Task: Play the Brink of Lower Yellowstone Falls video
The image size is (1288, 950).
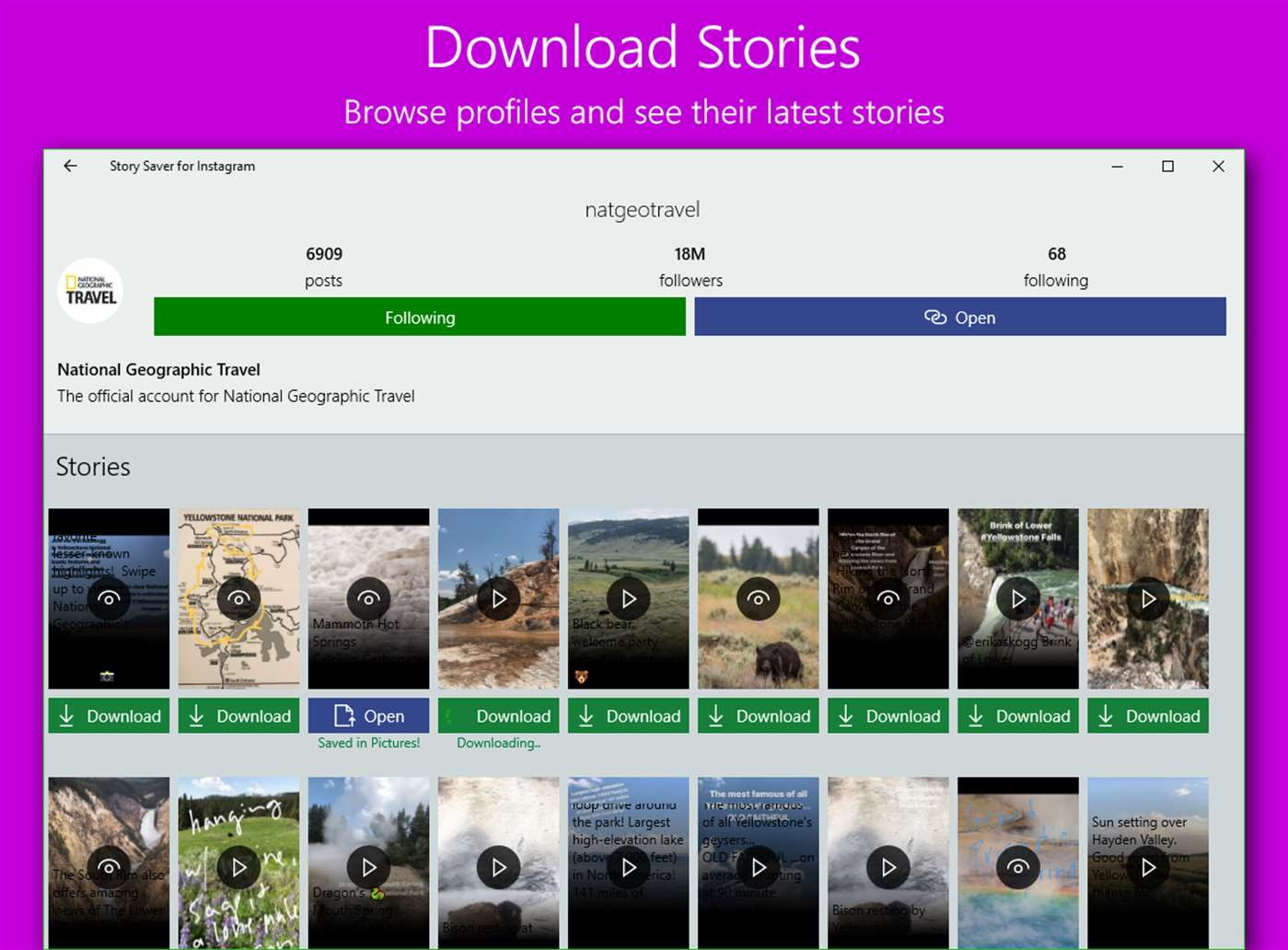Action: (1017, 598)
